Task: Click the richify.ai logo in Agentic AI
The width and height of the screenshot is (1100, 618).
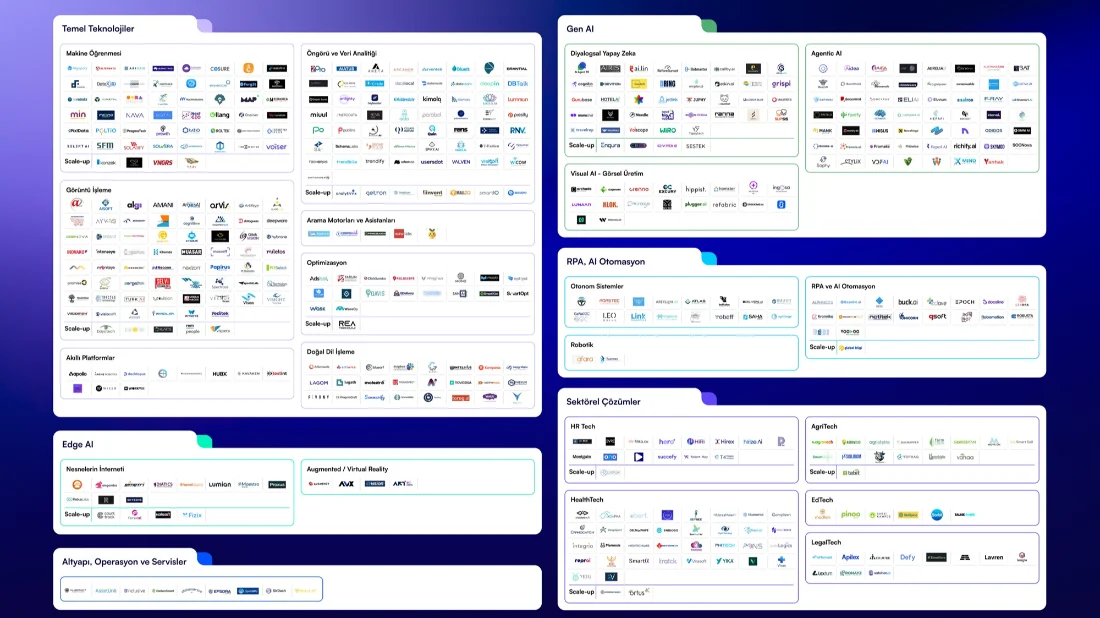Action: (x=965, y=146)
